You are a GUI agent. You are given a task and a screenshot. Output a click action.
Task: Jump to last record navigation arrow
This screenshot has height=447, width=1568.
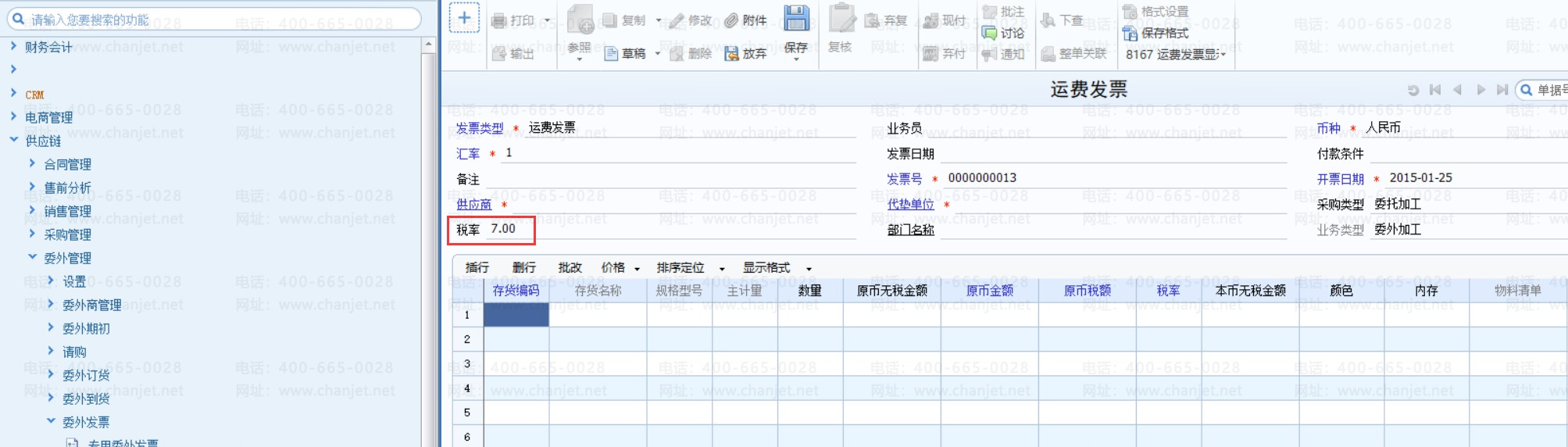pyautogui.click(x=1502, y=91)
